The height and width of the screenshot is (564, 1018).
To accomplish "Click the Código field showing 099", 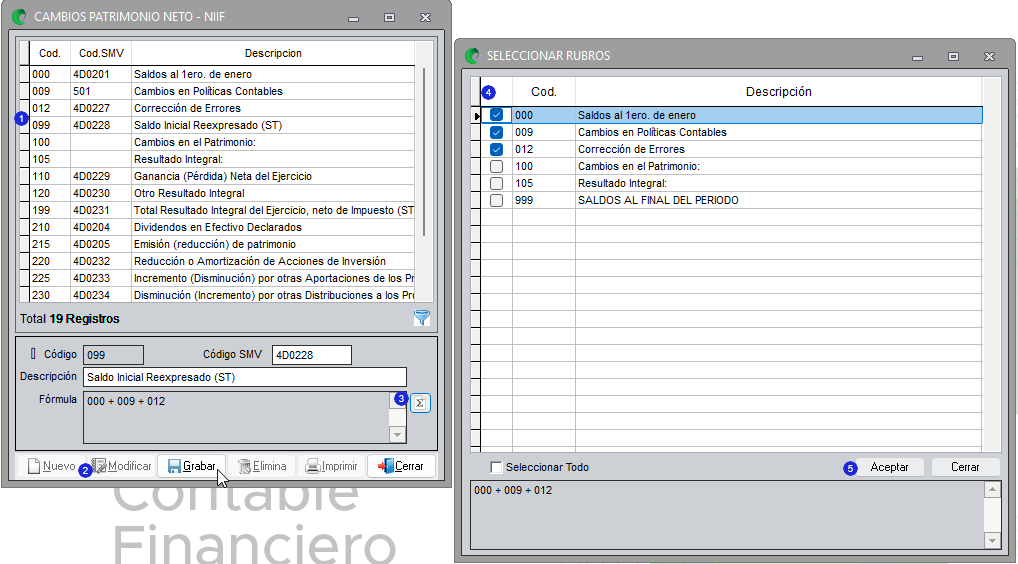I will 114,355.
